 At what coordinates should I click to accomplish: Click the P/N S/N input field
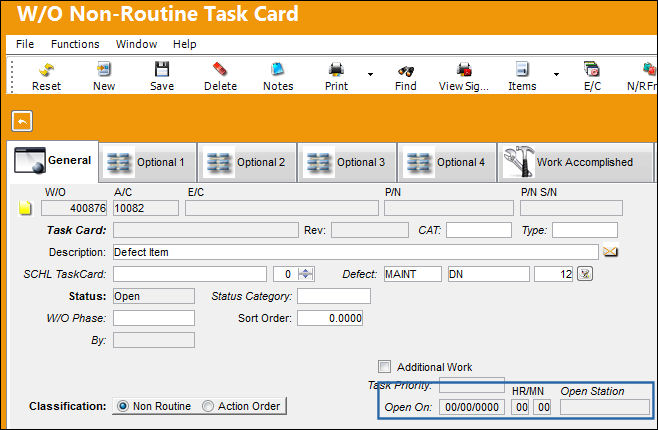[571, 208]
